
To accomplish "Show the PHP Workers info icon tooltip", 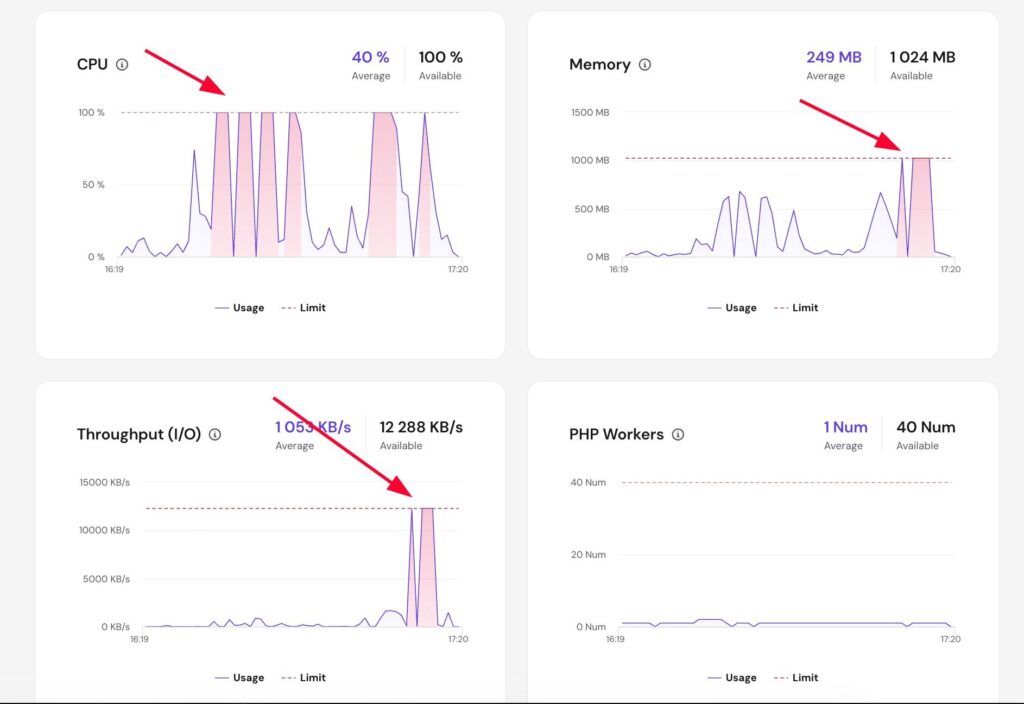I will coord(678,435).
